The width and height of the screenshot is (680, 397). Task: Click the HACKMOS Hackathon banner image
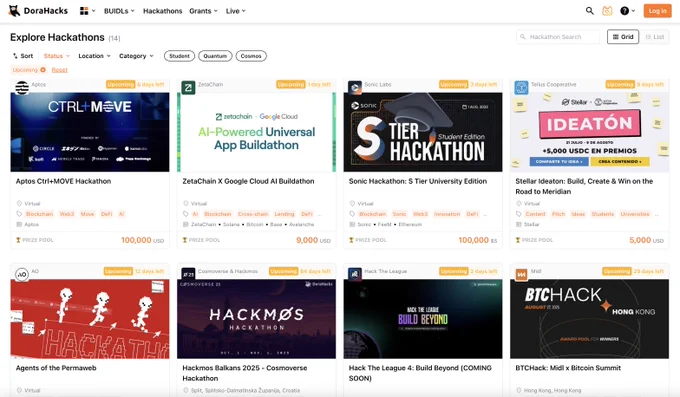tap(256, 319)
